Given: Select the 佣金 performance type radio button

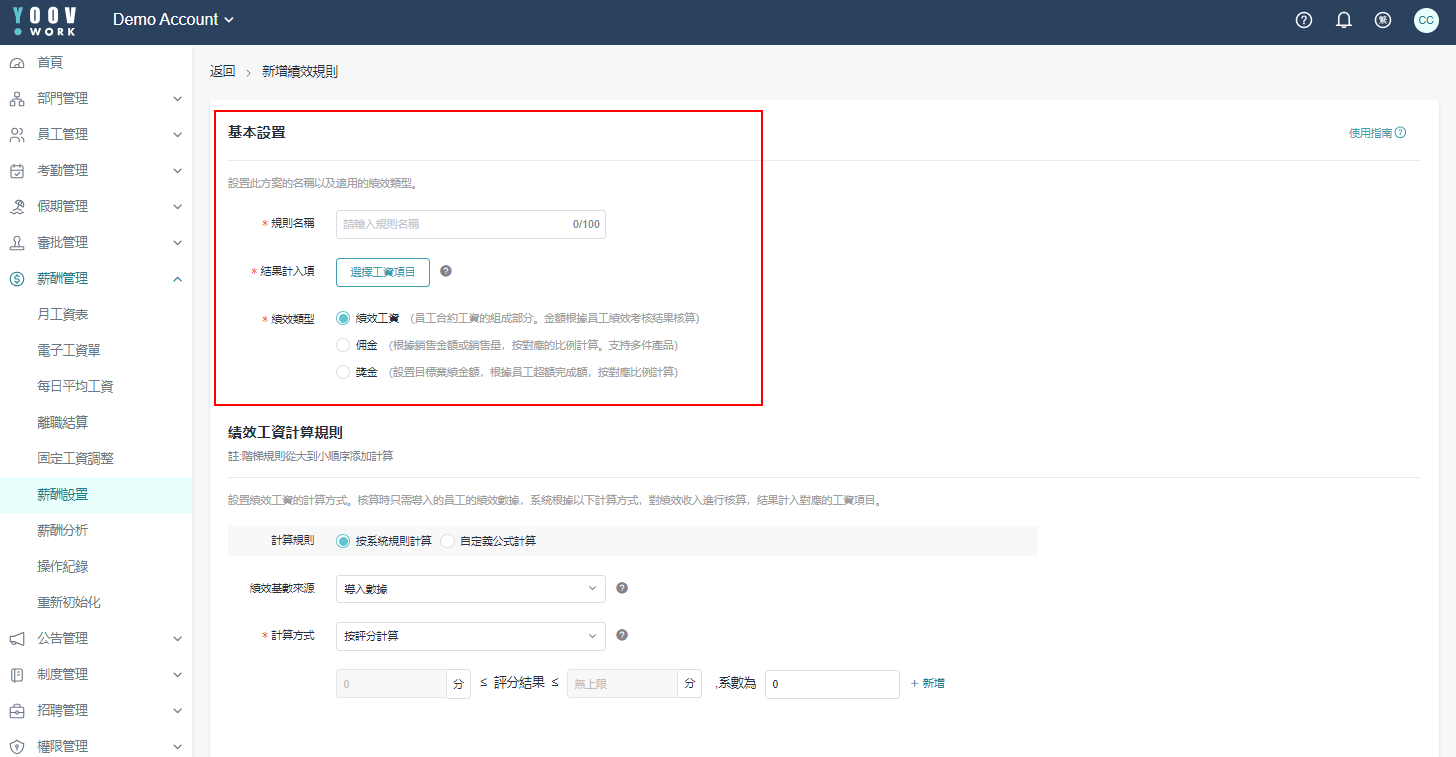Looking at the screenshot, I should pos(344,345).
